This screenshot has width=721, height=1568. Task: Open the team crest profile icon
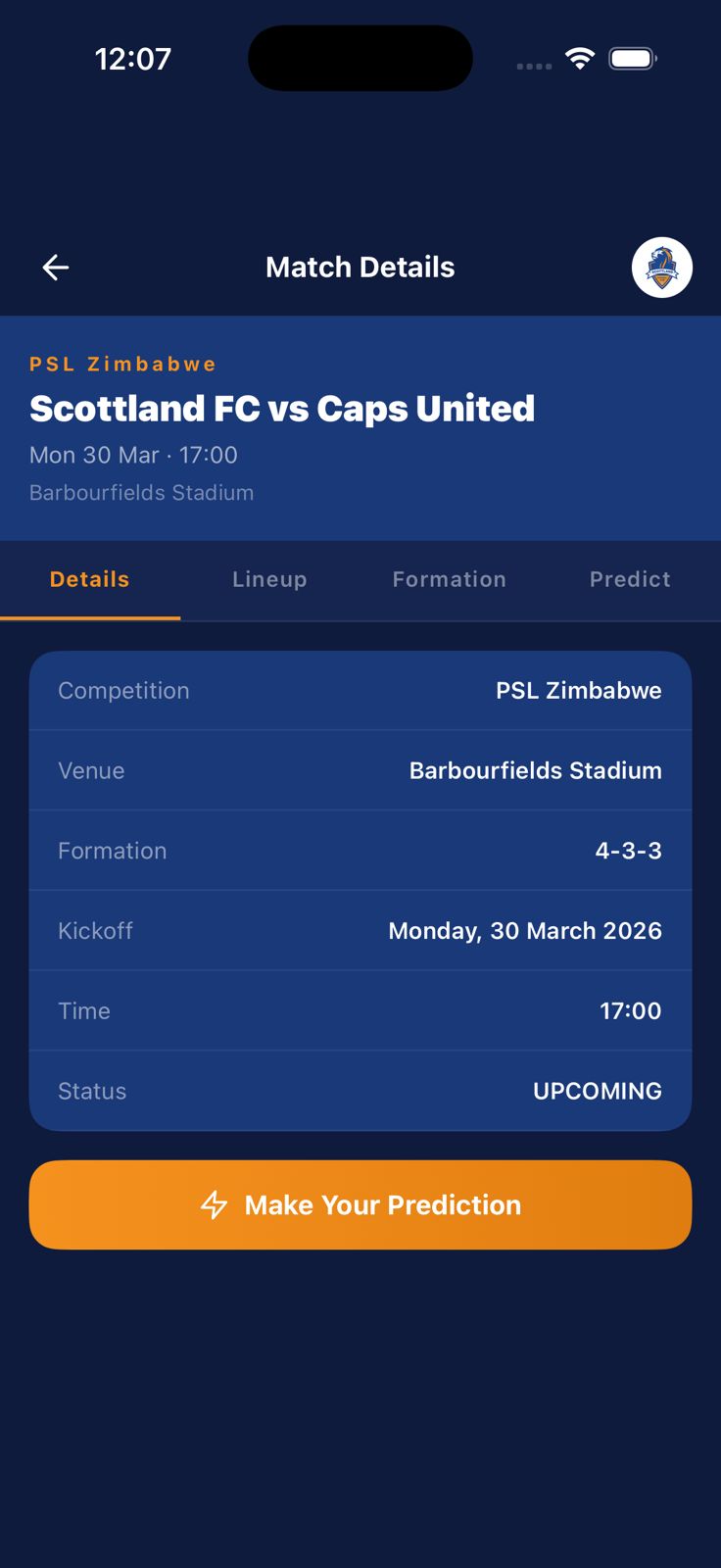(x=662, y=268)
